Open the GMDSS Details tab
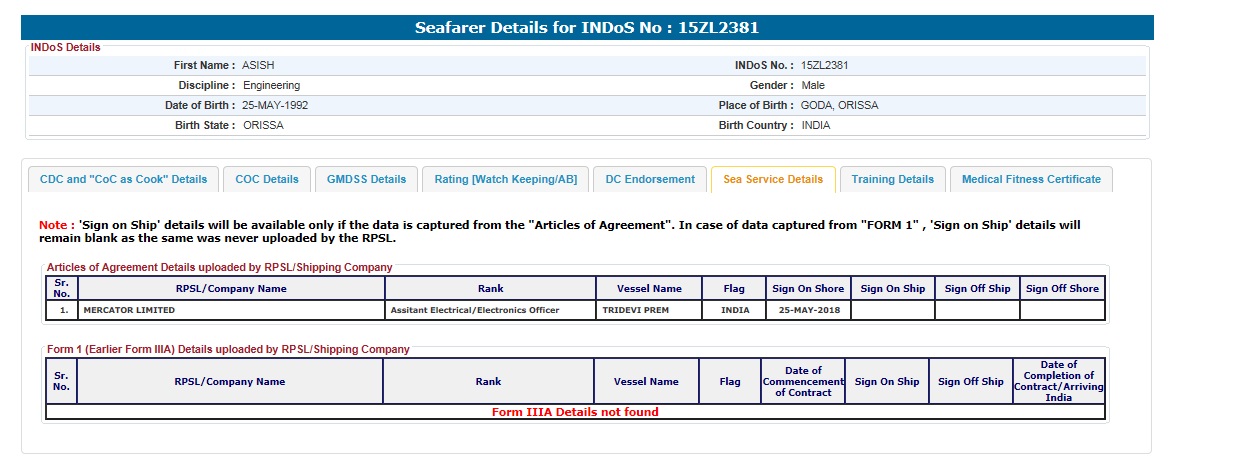1249x473 pixels. (x=367, y=180)
